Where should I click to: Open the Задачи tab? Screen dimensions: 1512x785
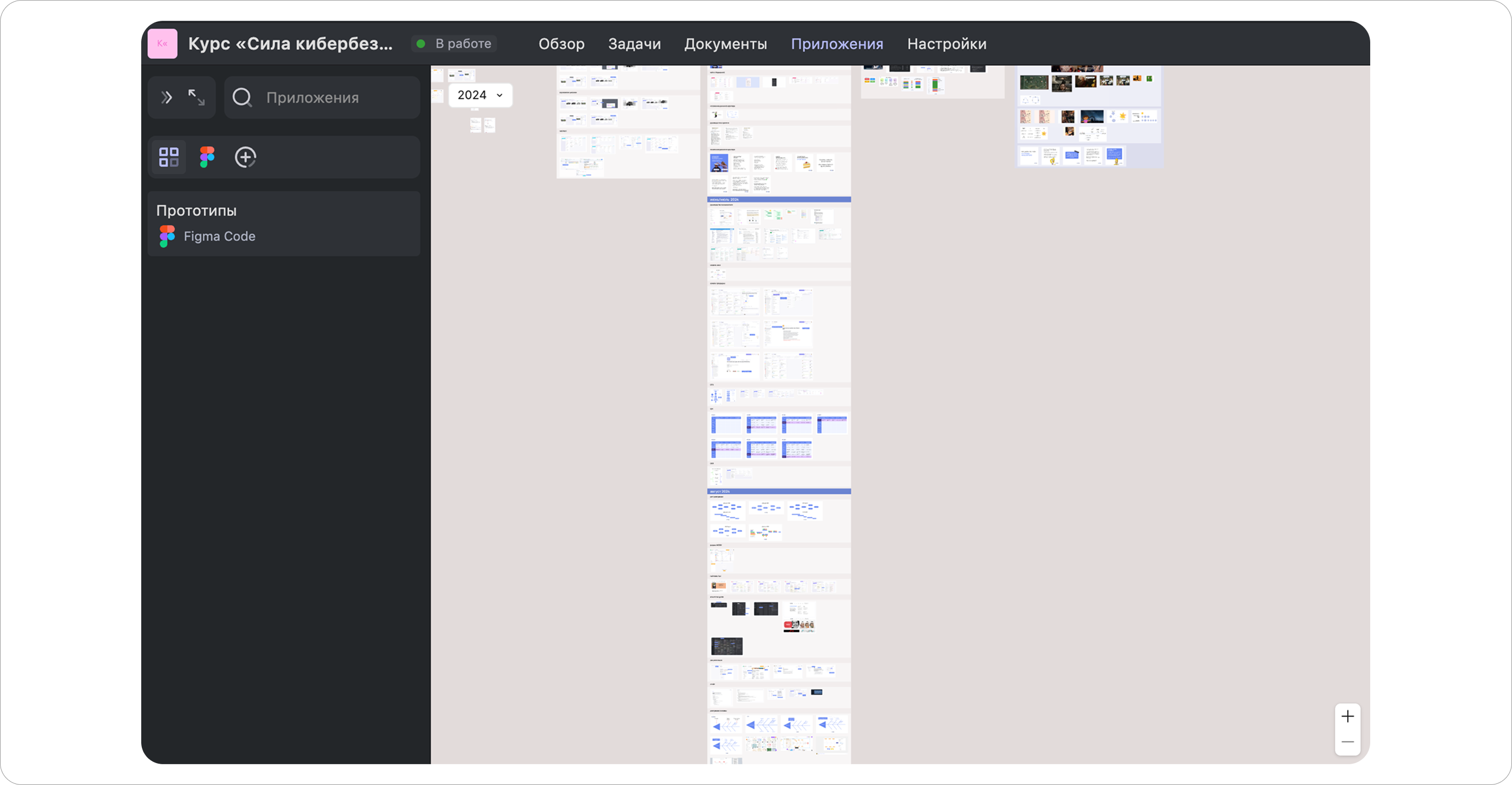point(634,44)
